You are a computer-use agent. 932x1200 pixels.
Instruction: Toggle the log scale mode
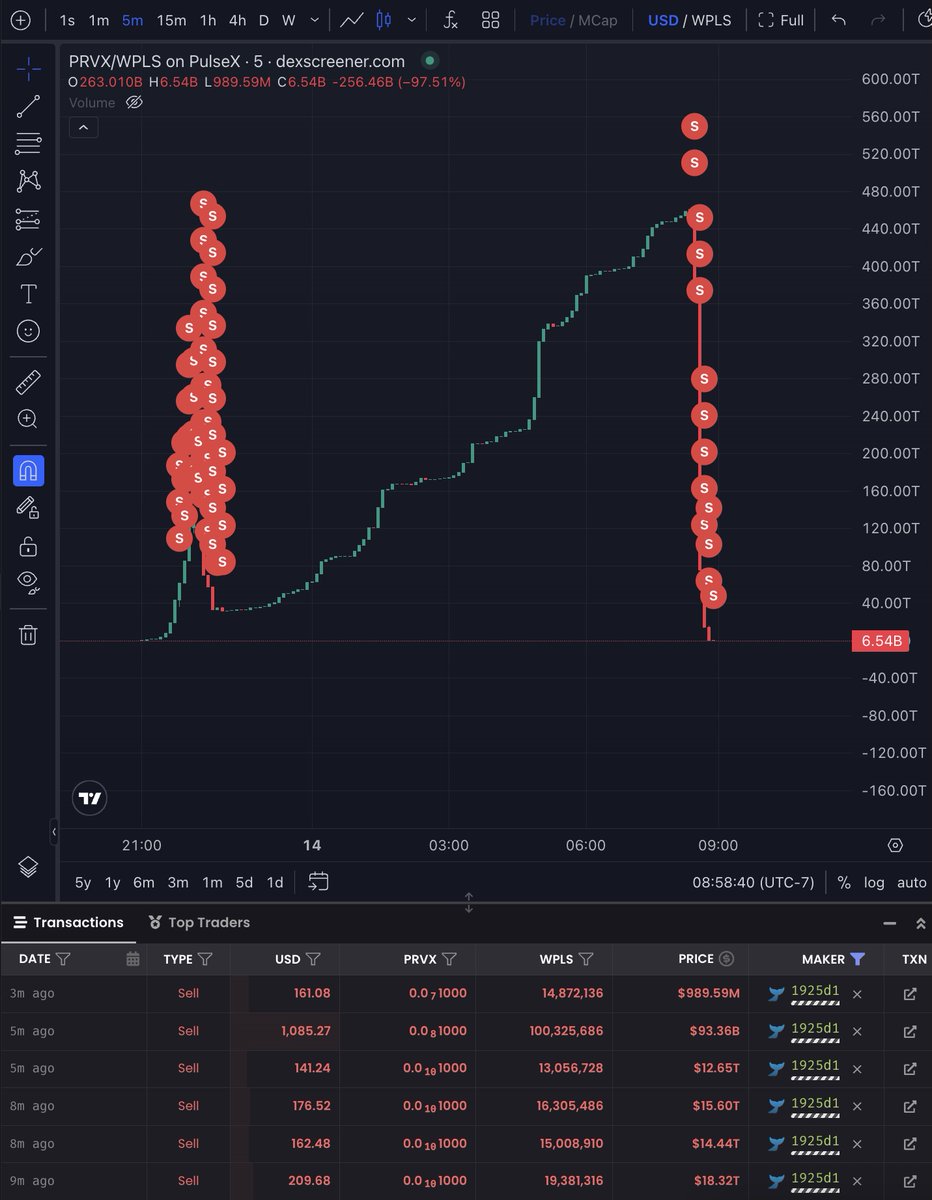(x=874, y=882)
